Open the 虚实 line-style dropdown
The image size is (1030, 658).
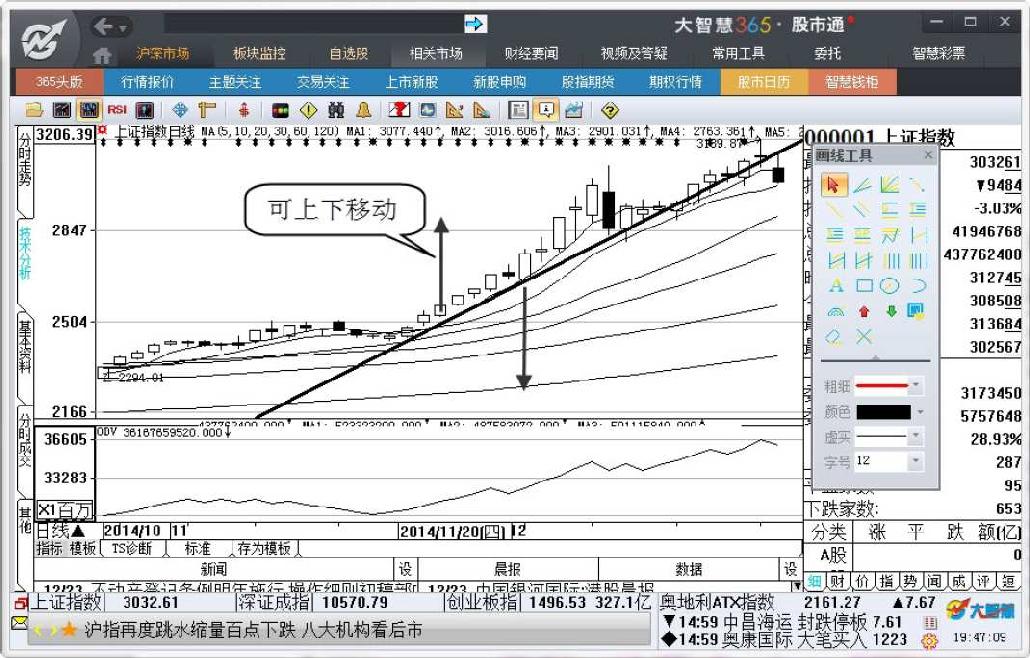[916, 436]
